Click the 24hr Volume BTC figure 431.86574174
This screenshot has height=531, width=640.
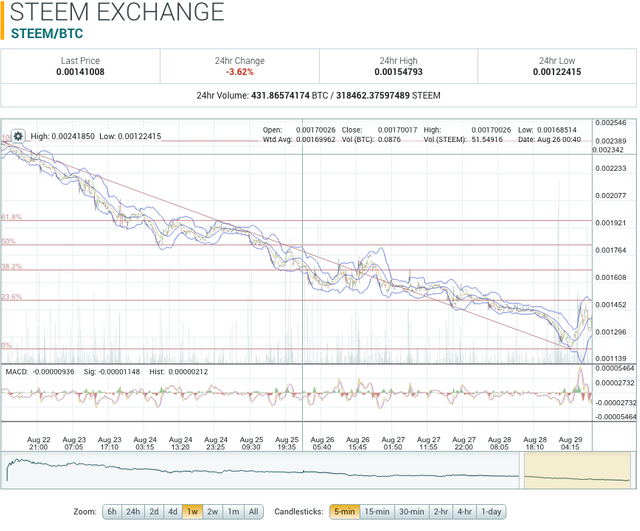(280, 96)
